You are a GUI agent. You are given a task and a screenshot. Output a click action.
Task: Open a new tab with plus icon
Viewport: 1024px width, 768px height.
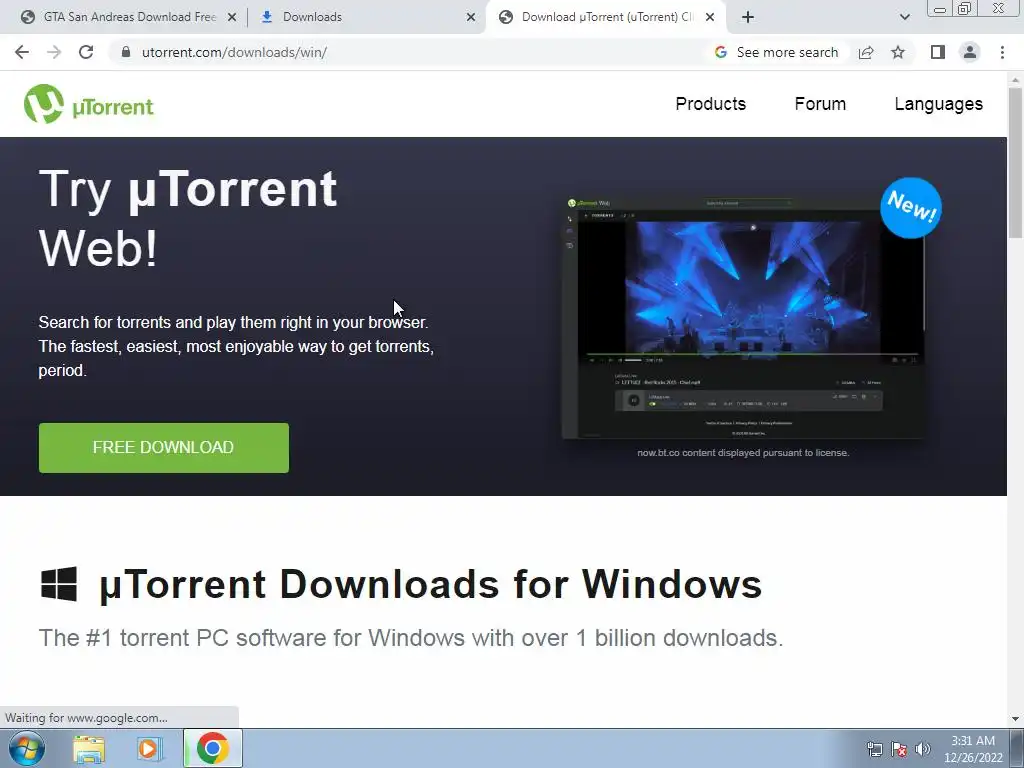(x=748, y=17)
